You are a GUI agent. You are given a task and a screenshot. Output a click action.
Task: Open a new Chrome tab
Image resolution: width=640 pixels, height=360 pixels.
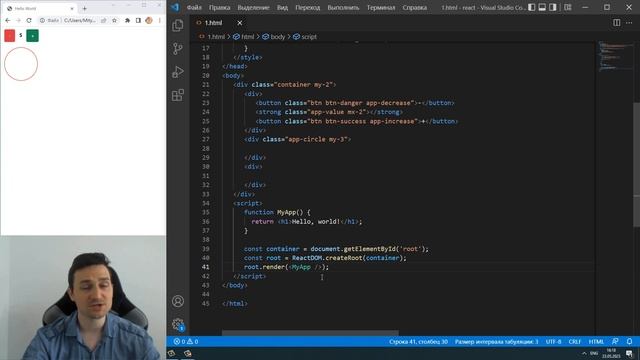click(84, 8)
